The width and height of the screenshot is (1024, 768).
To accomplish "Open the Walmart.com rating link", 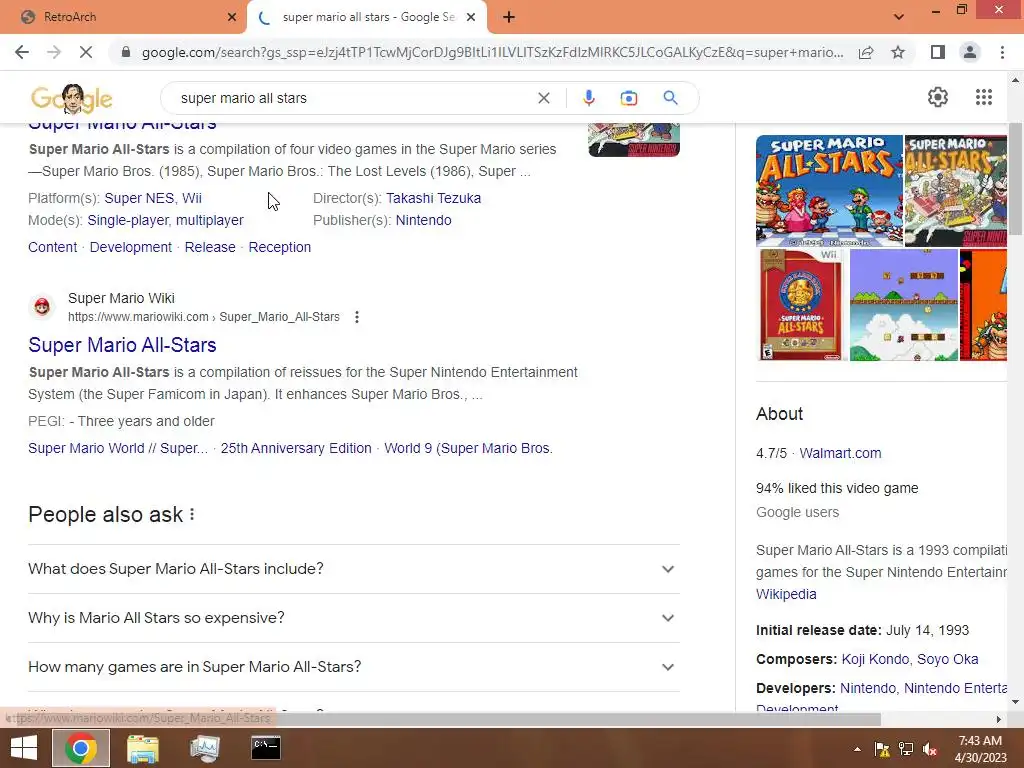I will point(840,453).
